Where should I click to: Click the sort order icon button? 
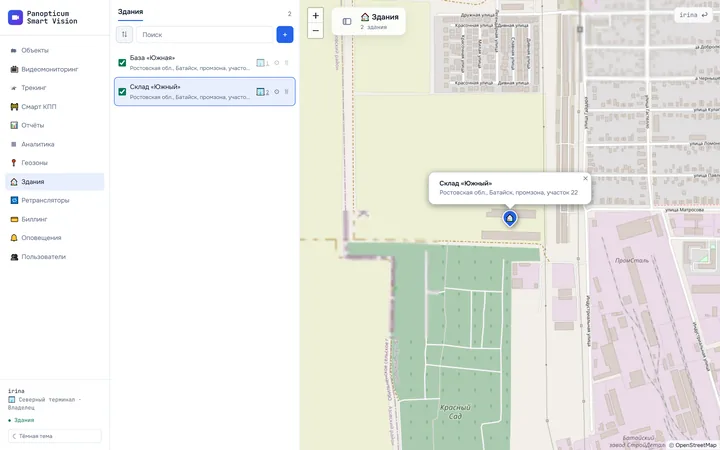124,34
